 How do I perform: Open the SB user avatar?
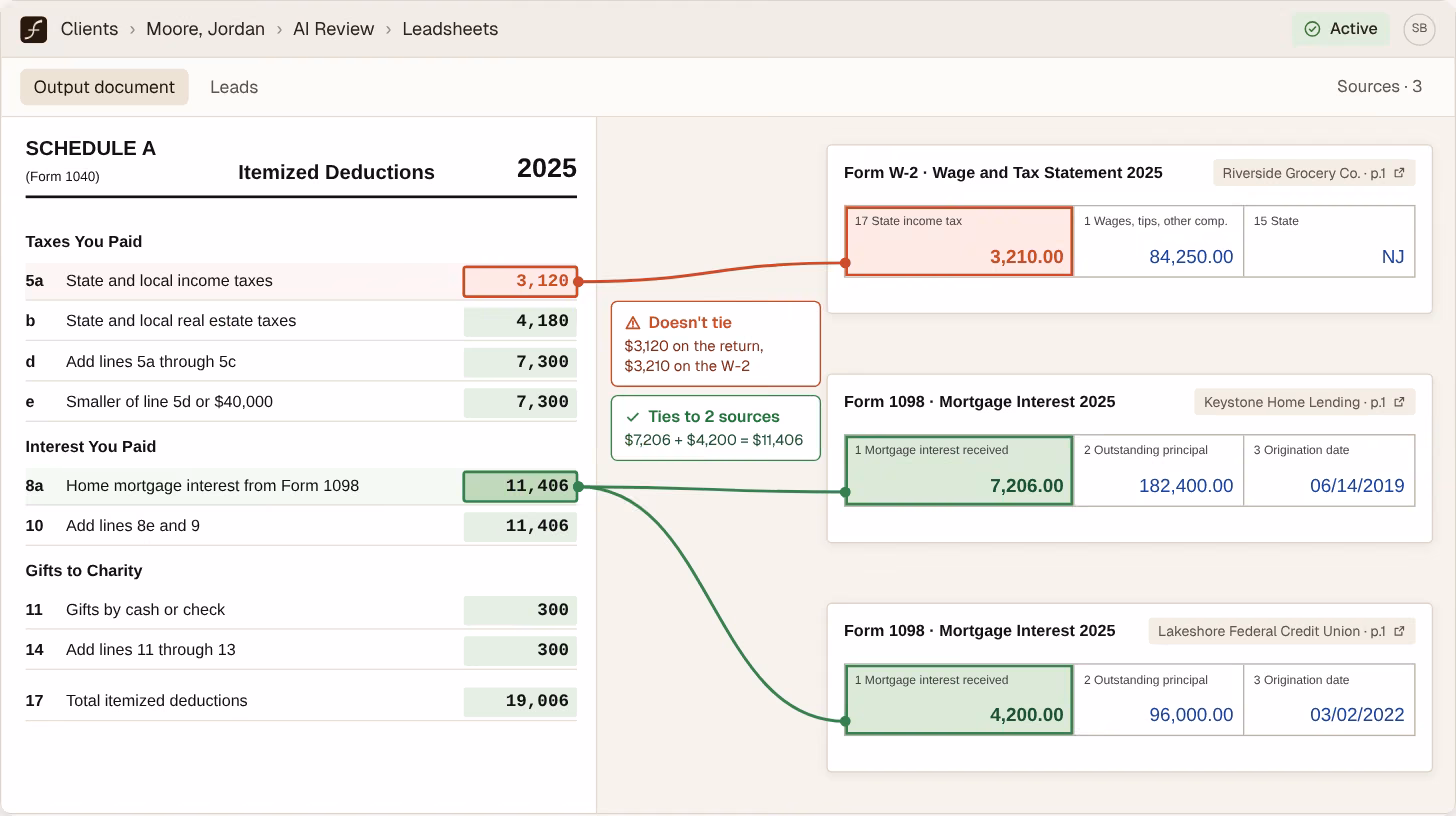[x=1419, y=29]
